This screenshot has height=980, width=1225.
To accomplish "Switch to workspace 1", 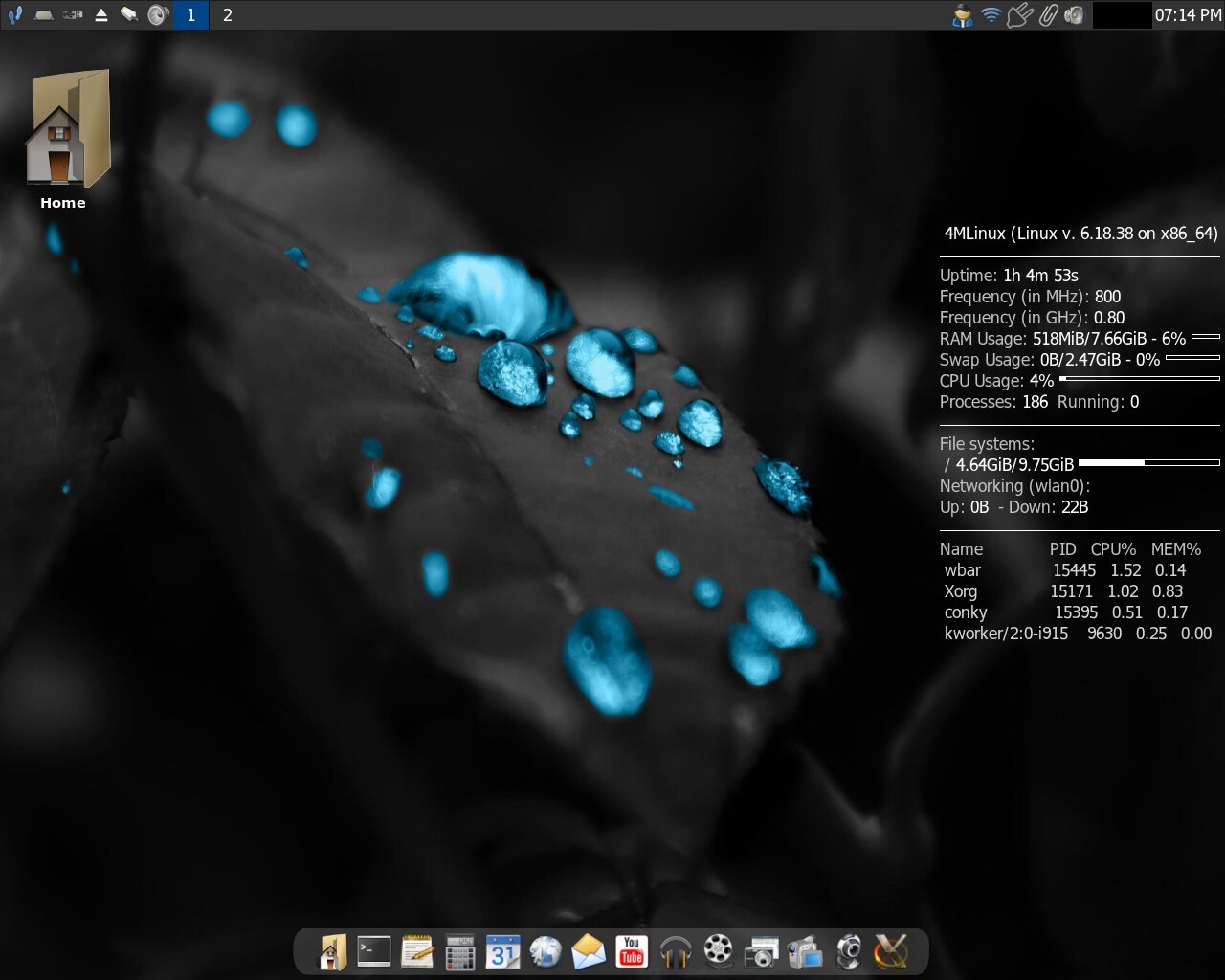I will (190, 15).
